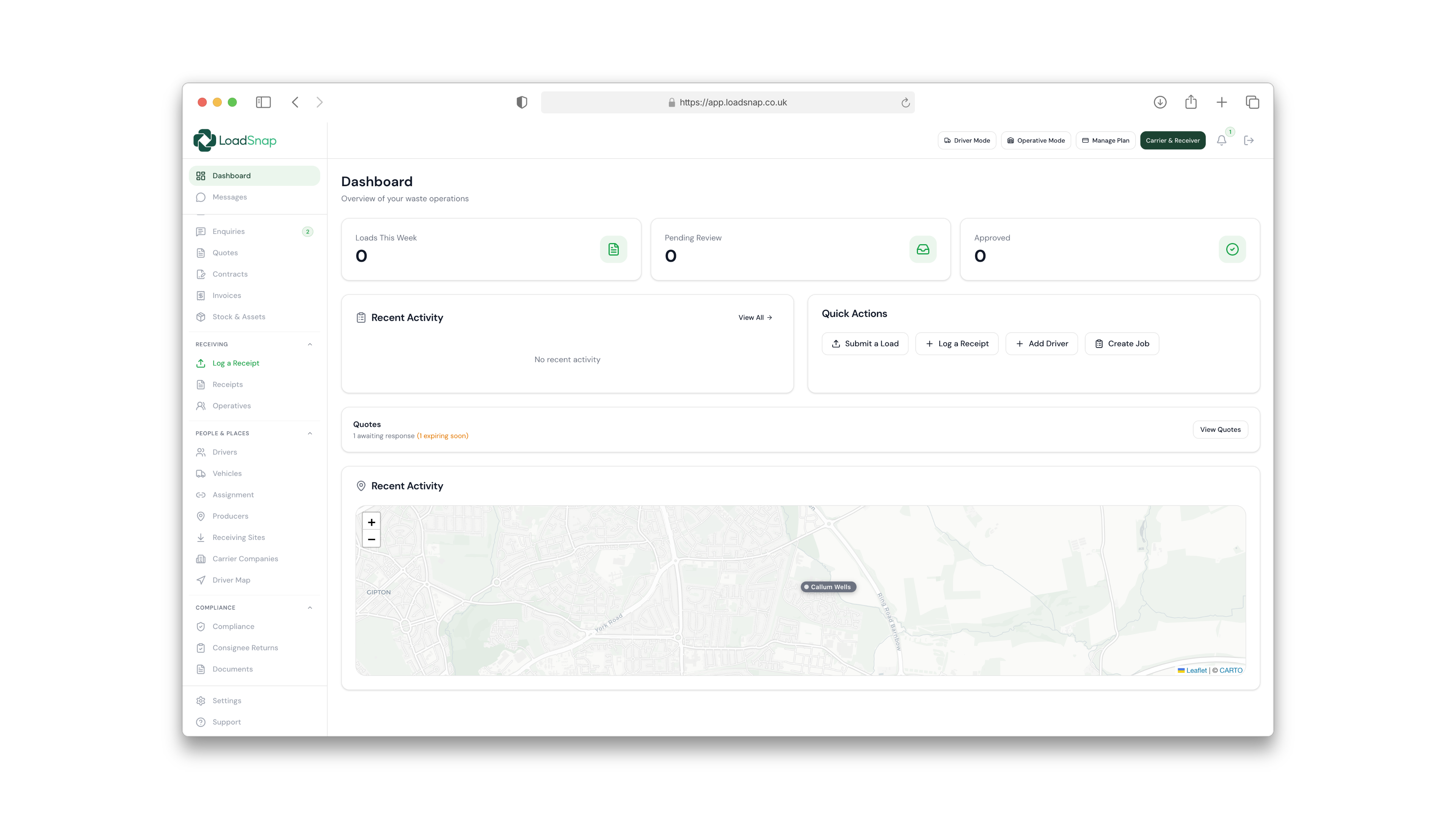Click the LoadSnap logo

235,140
